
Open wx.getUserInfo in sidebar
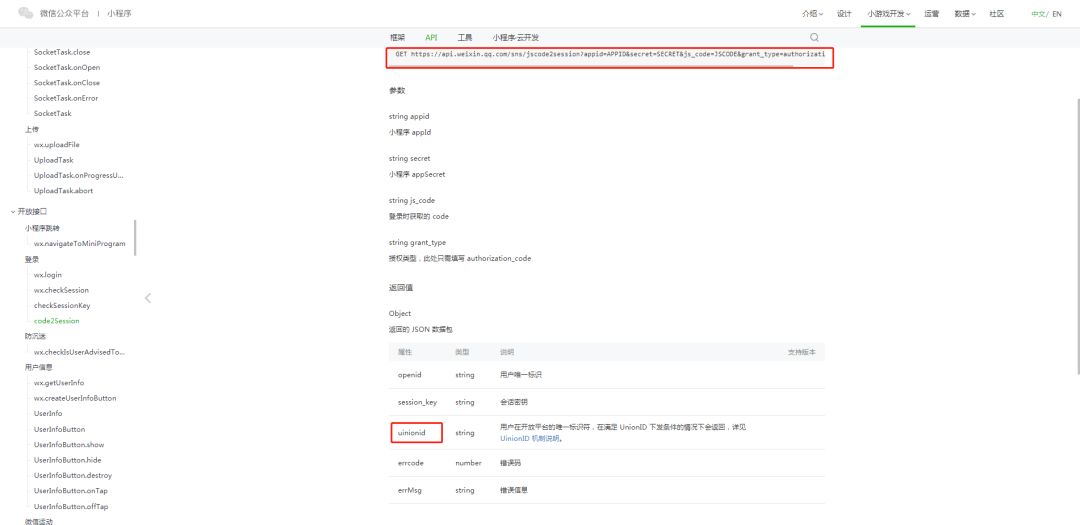click(x=59, y=382)
